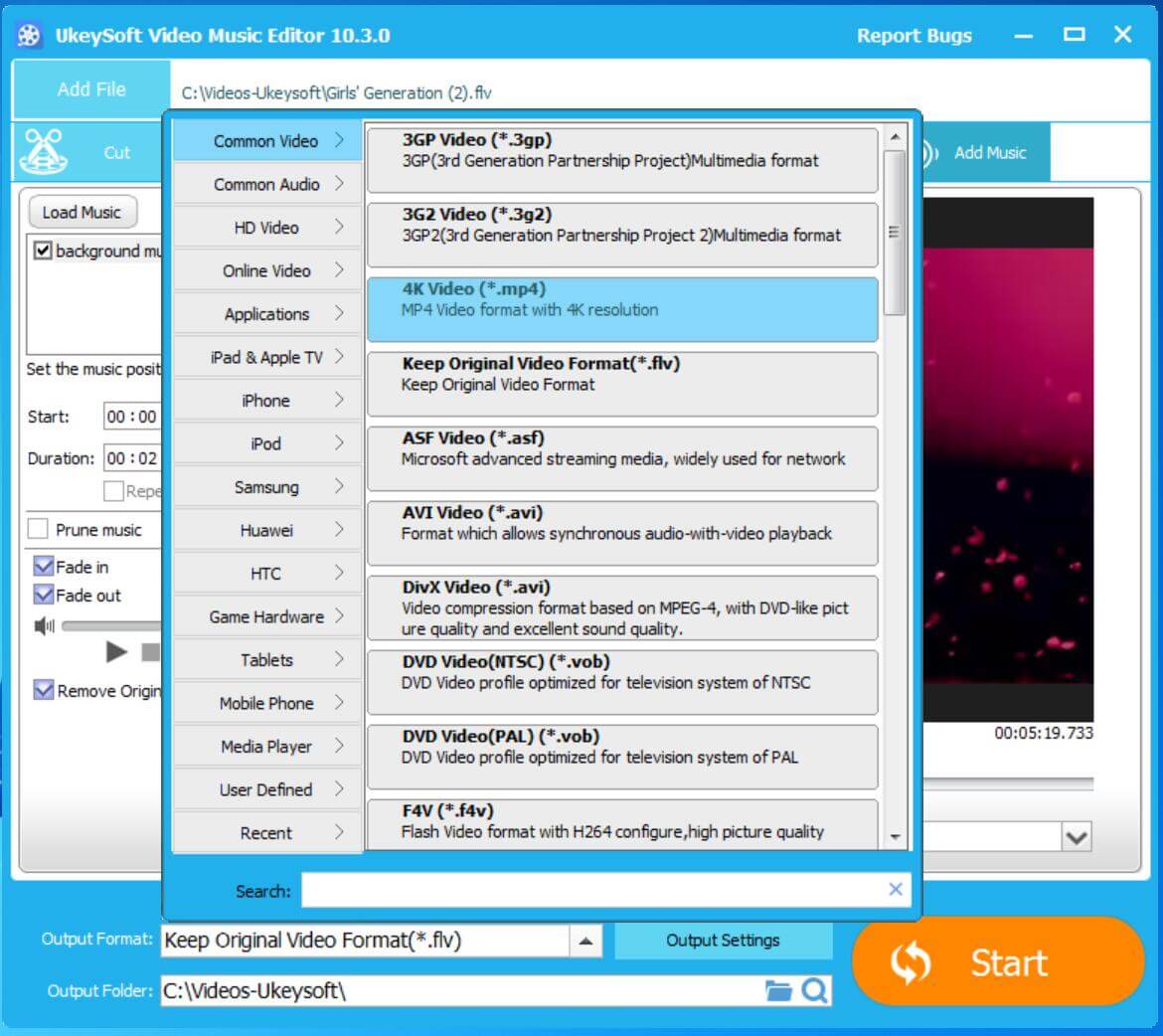Expand the Online Video category
The height and width of the screenshot is (1036, 1163).
click(267, 270)
